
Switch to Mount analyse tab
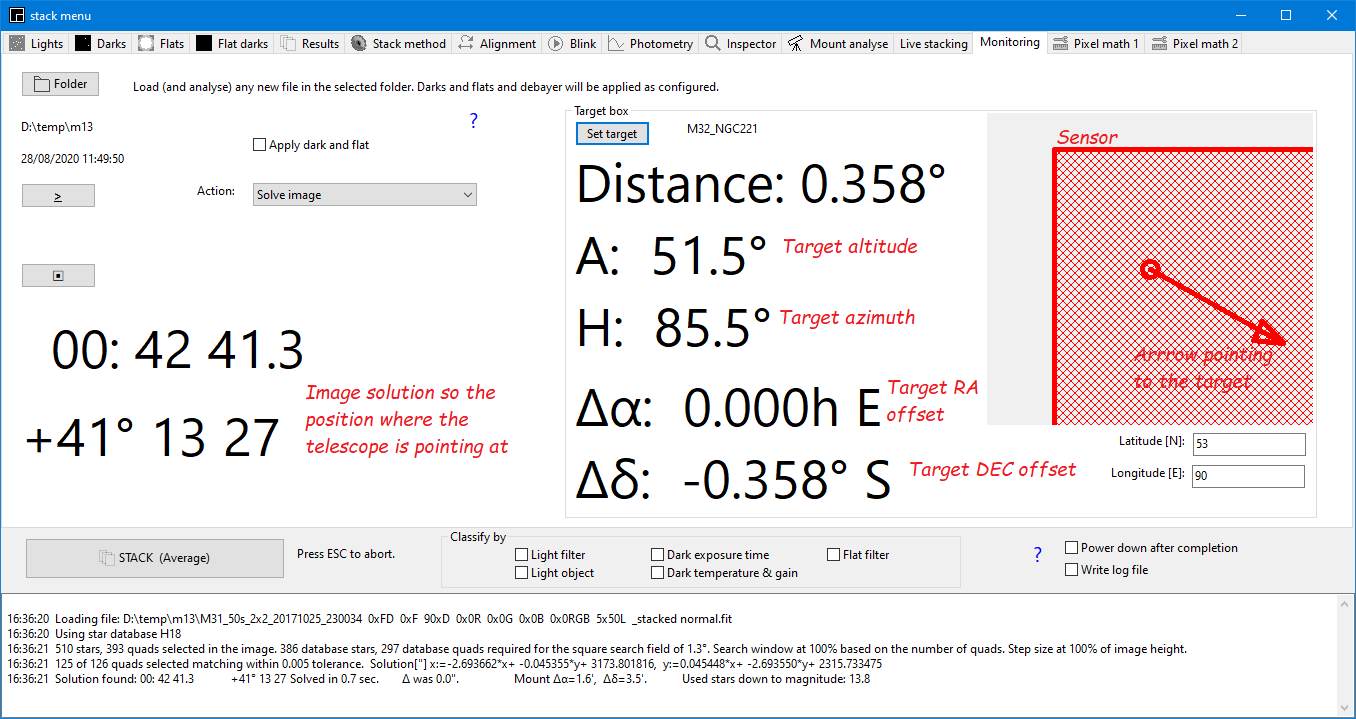click(x=838, y=44)
